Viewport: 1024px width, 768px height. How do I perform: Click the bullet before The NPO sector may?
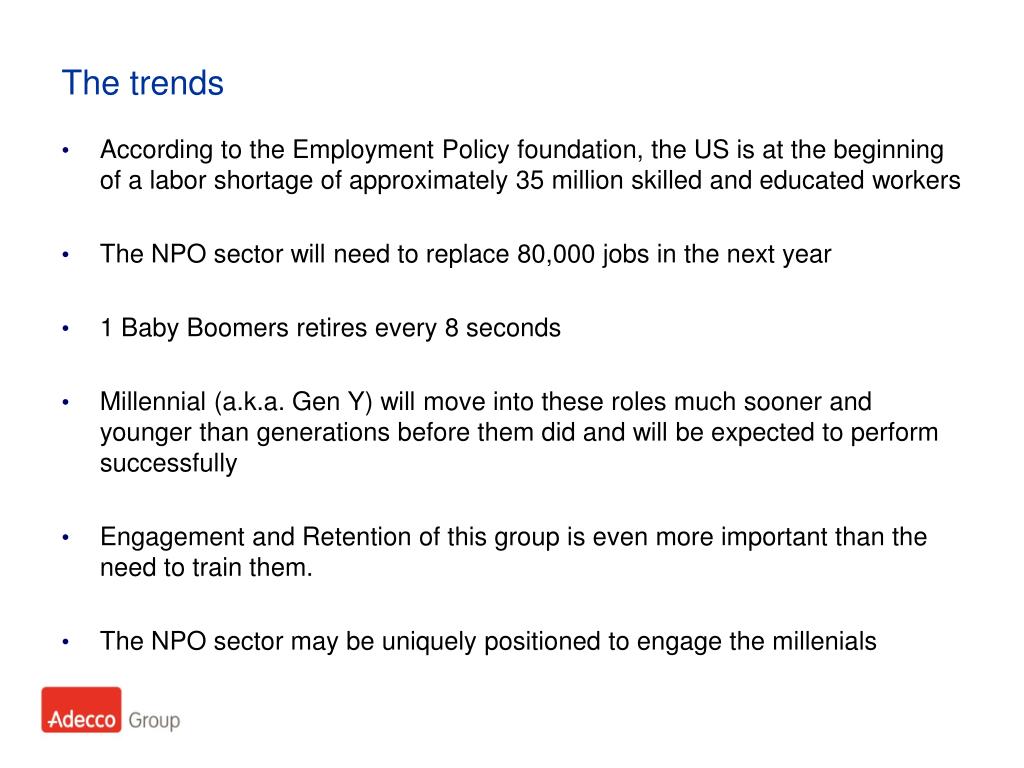click(65, 642)
